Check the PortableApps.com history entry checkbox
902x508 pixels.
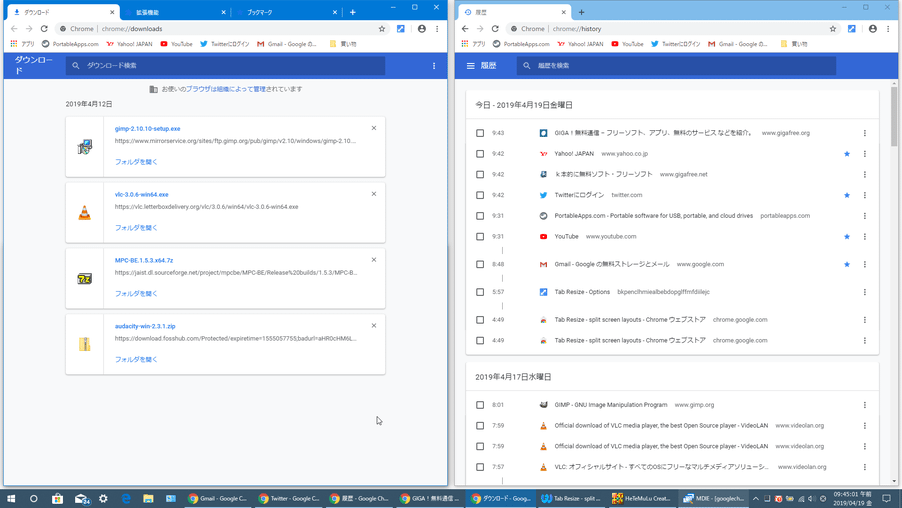tap(480, 216)
